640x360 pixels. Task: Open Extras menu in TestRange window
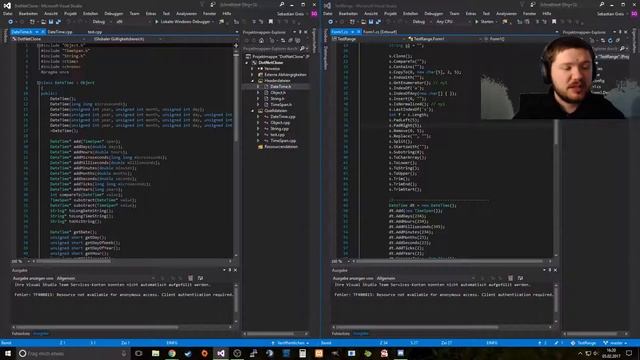pos(471,14)
